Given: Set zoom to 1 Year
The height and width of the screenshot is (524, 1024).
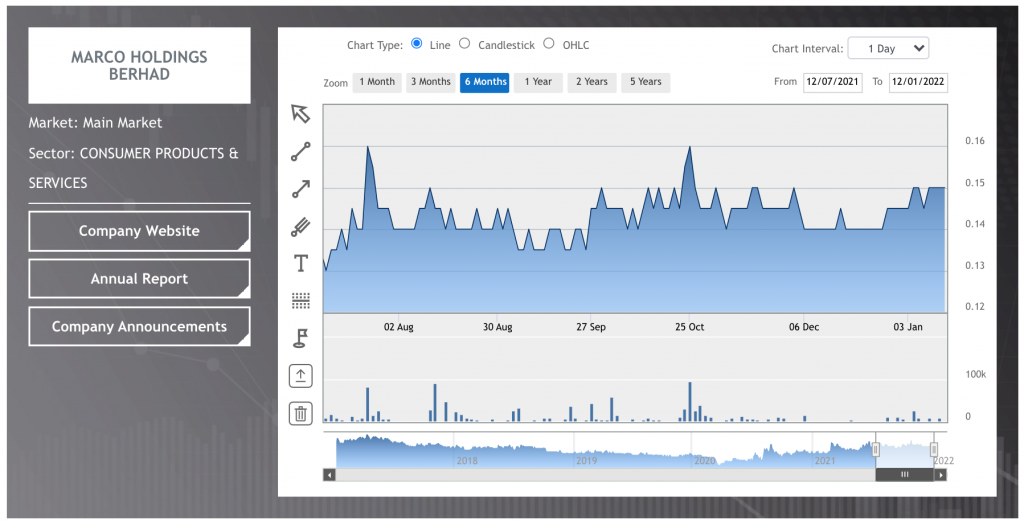Looking at the screenshot, I should coord(538,82).
